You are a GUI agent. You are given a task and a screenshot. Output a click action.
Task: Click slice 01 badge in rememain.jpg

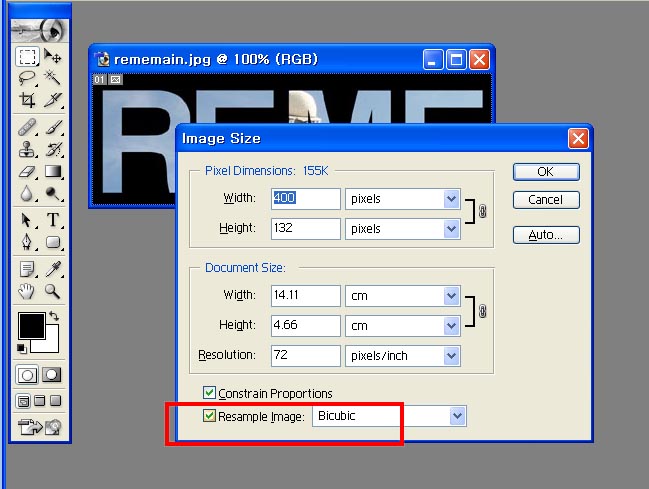tap(100, 79)
